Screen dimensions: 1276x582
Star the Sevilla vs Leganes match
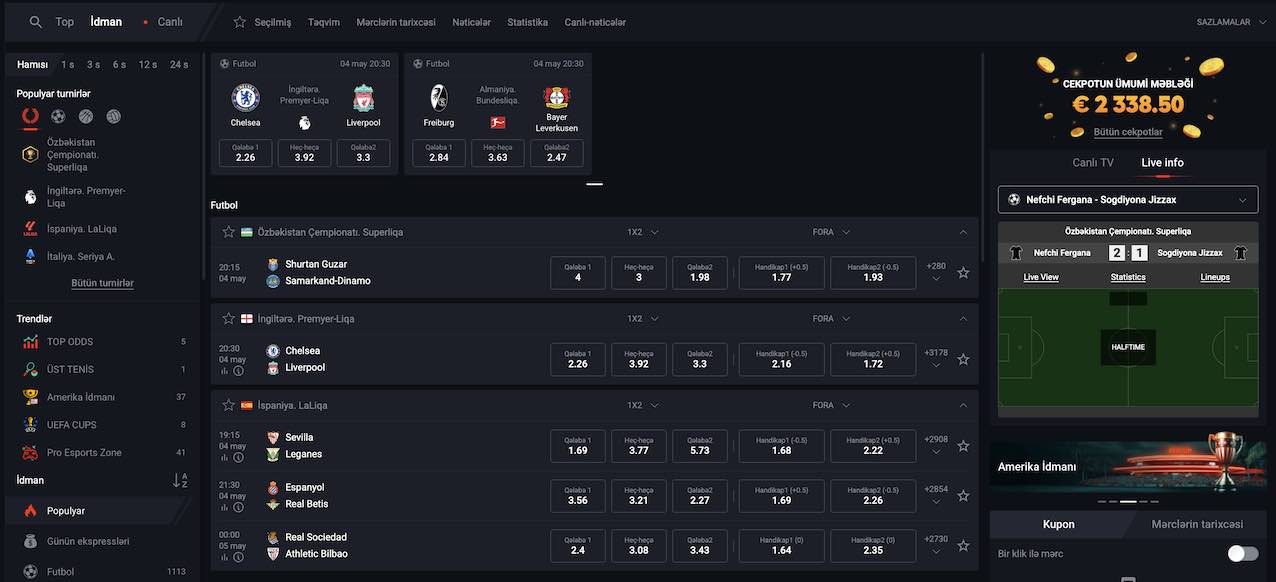pos(963,446)
